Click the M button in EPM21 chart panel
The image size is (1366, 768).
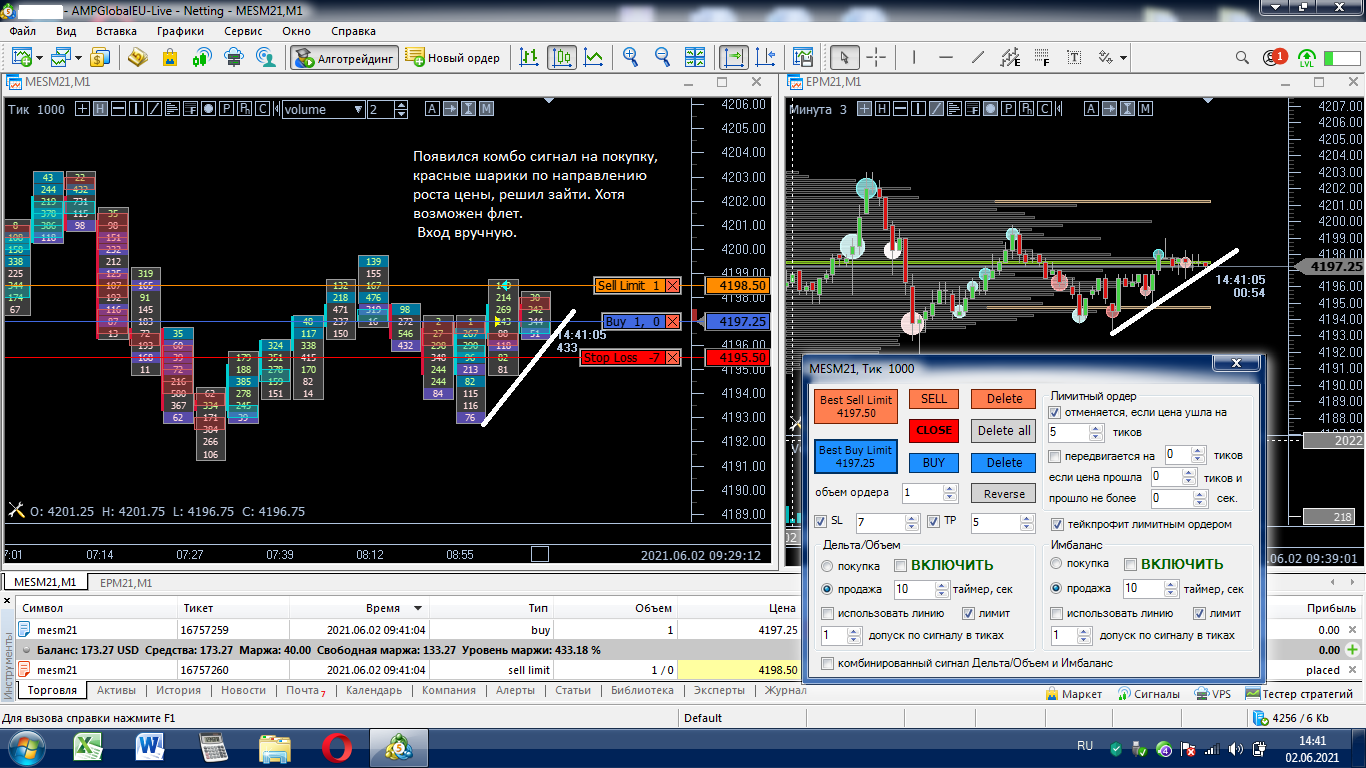1146,109
